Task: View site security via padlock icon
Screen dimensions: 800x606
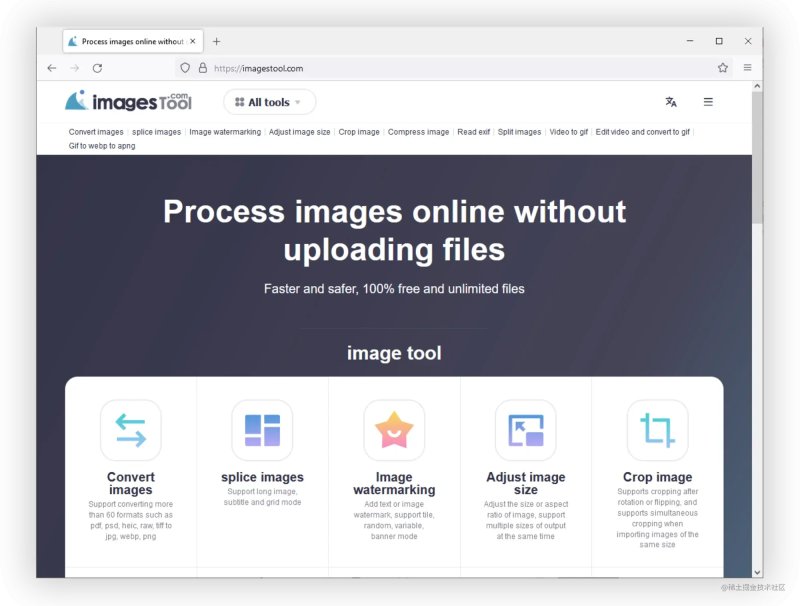Action: (x=203, y=68)
